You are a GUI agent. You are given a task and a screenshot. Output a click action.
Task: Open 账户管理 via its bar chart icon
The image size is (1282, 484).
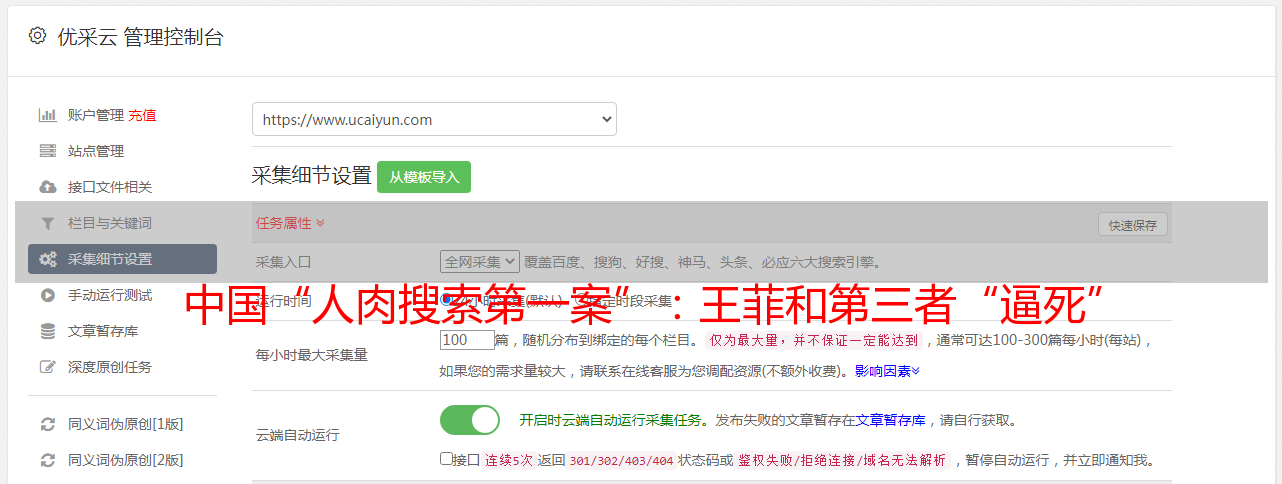coord(47,115)
